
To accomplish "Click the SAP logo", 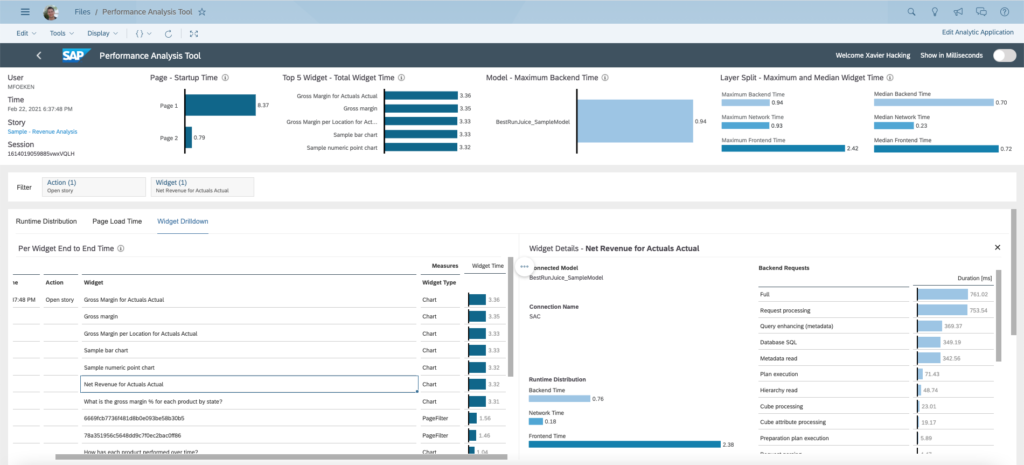I will click(x=74, y=56).
